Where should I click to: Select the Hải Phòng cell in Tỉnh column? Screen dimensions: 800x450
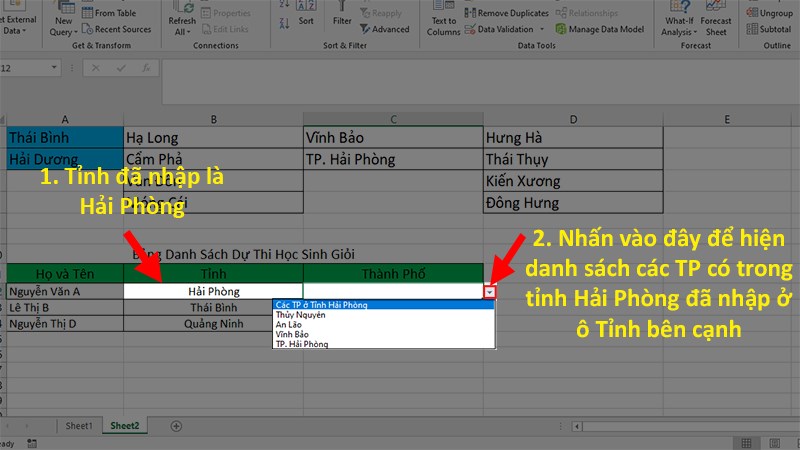click(213, 291)
